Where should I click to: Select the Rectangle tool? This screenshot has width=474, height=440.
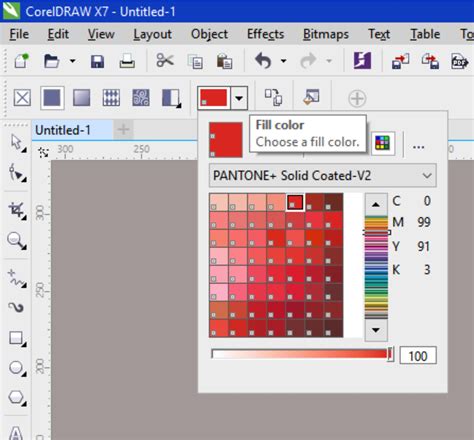coord(17,338)
